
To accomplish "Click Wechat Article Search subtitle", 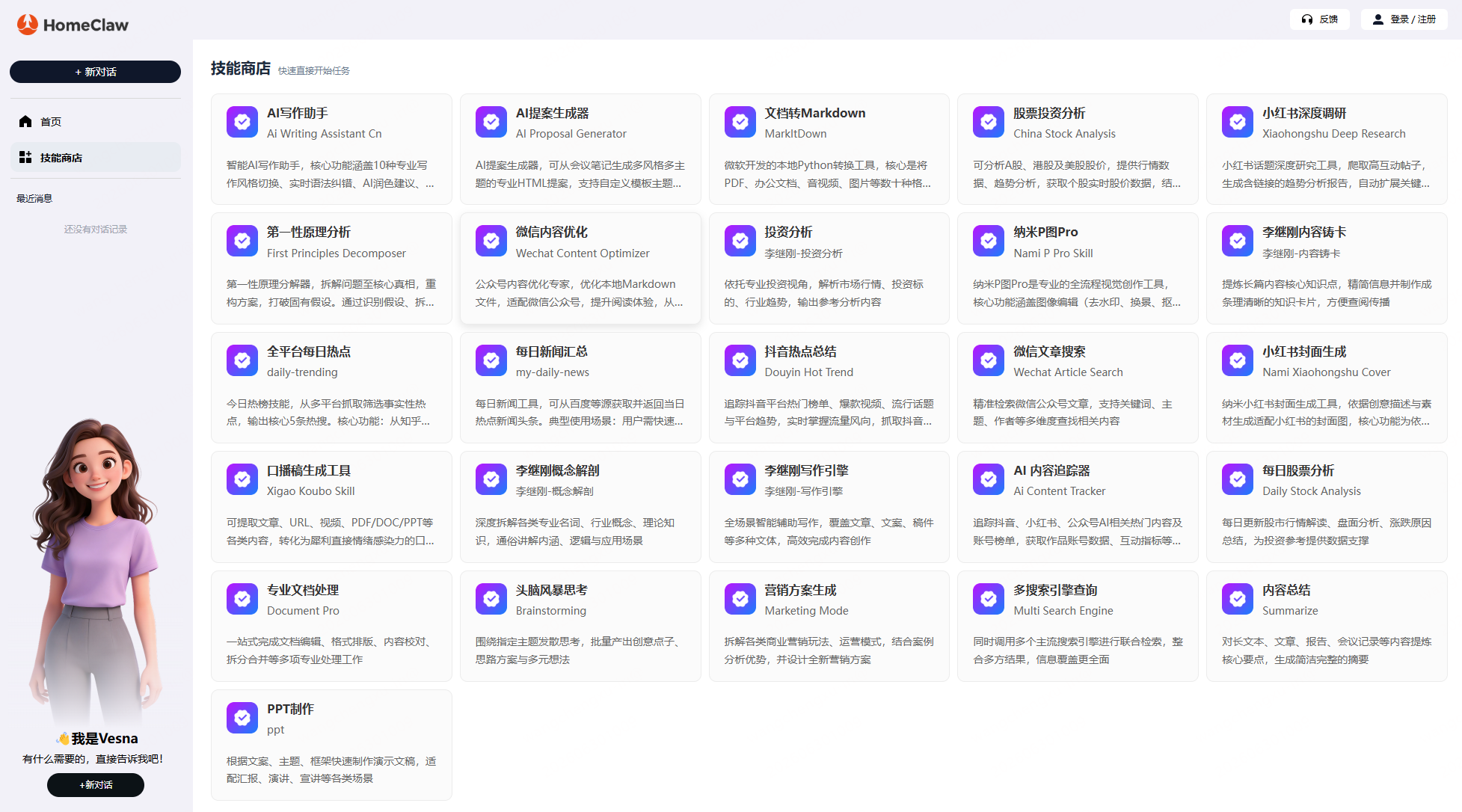I will tap(1068, 372).
